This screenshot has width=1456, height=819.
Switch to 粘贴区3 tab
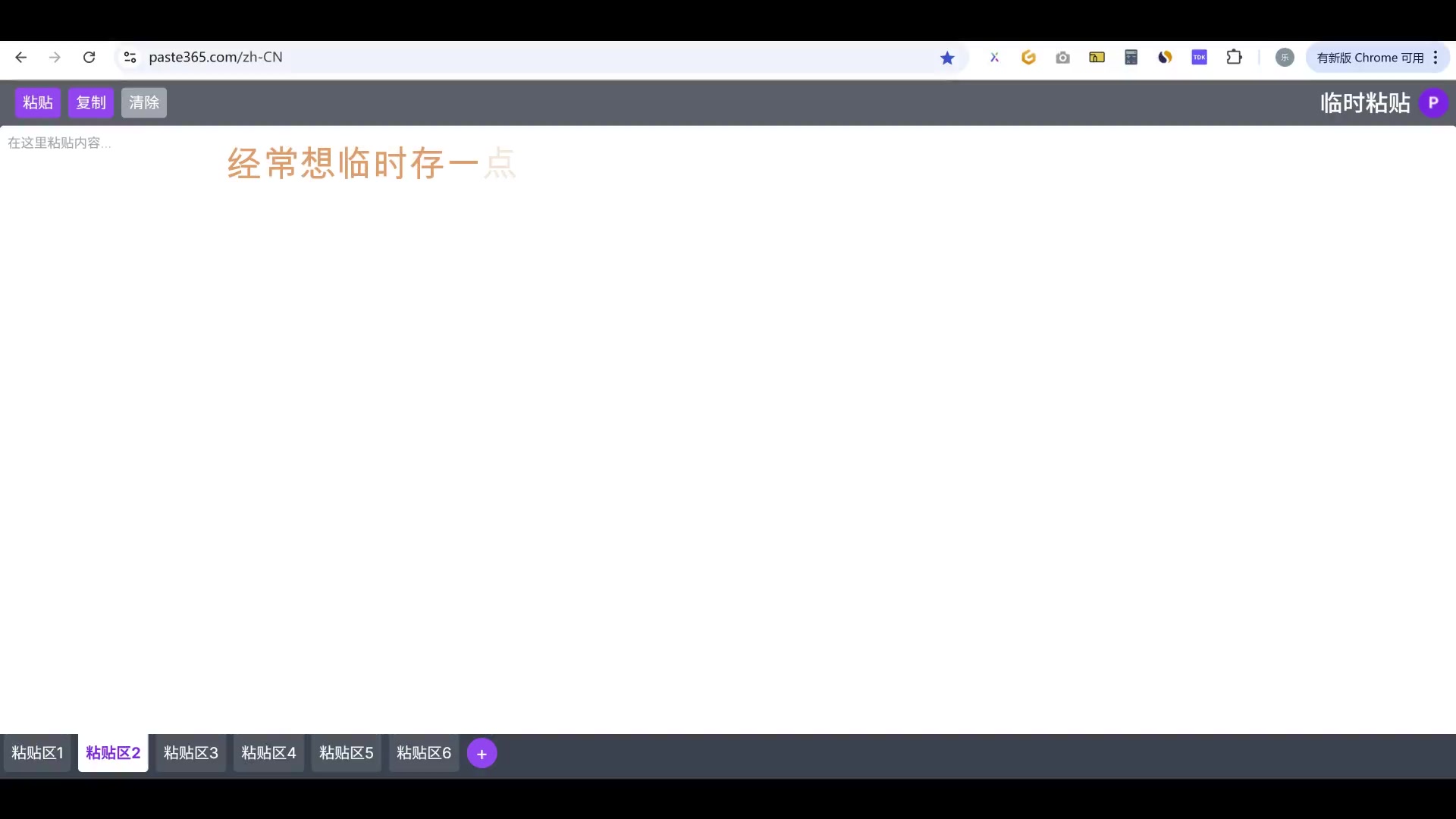(x=190, y=753)
